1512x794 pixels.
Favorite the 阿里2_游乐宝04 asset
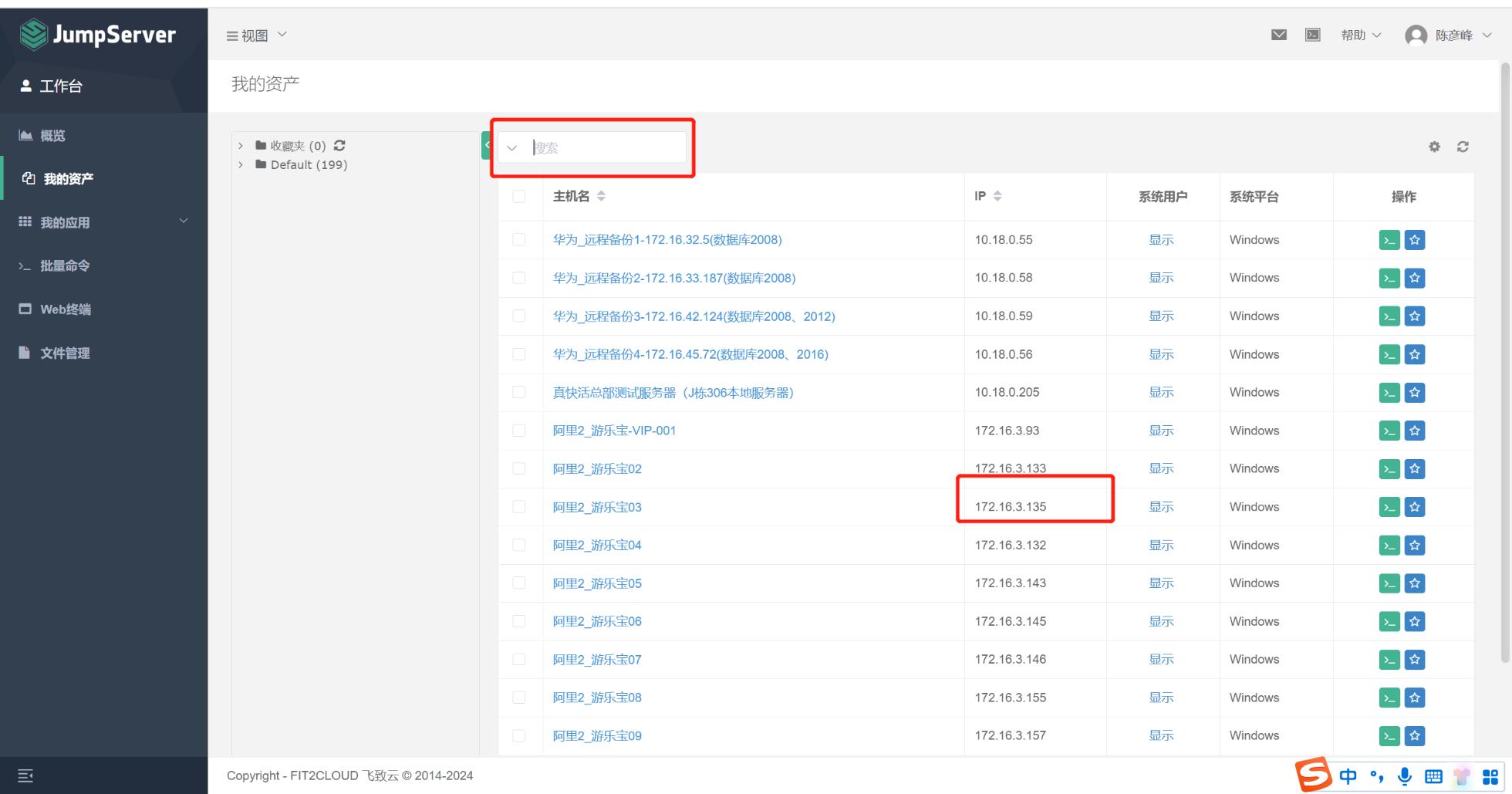pyautogui.click(x=1415, y=545)
